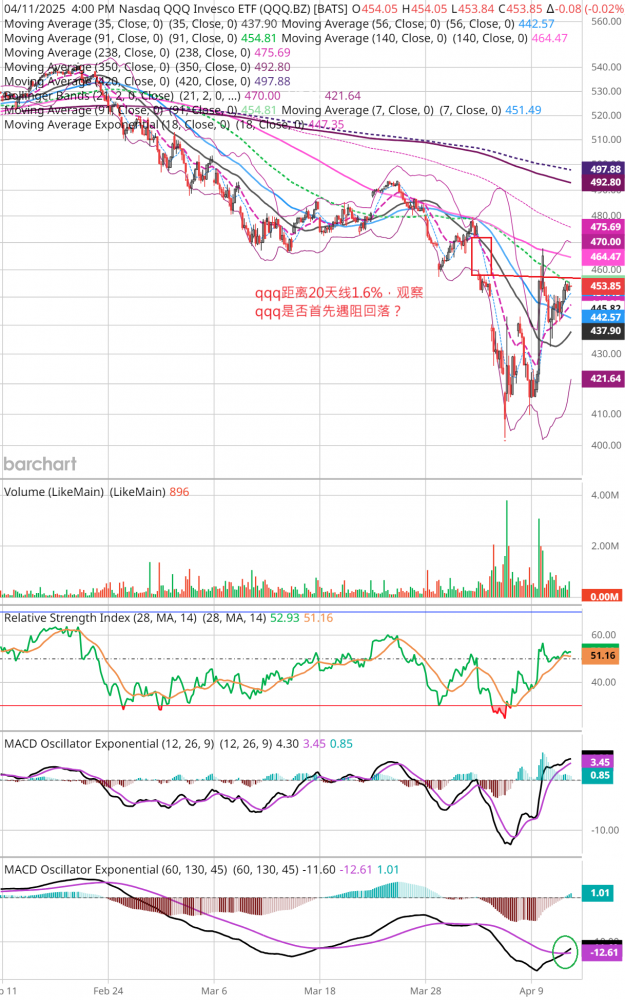The image size is (625, 1000).
Task: Click the 421.64 purple price tag on axis
Action: coord(605,378)
